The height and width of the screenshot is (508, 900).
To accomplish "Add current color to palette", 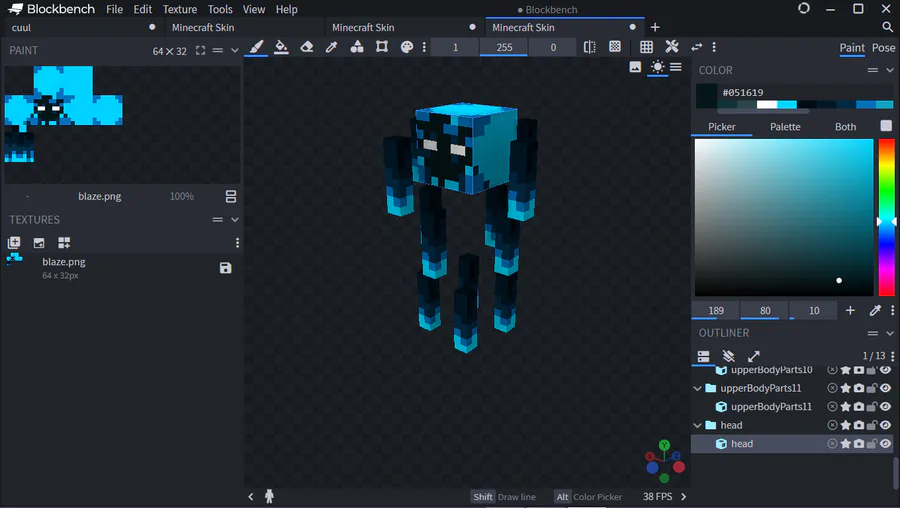I will (x=850, y=311).
